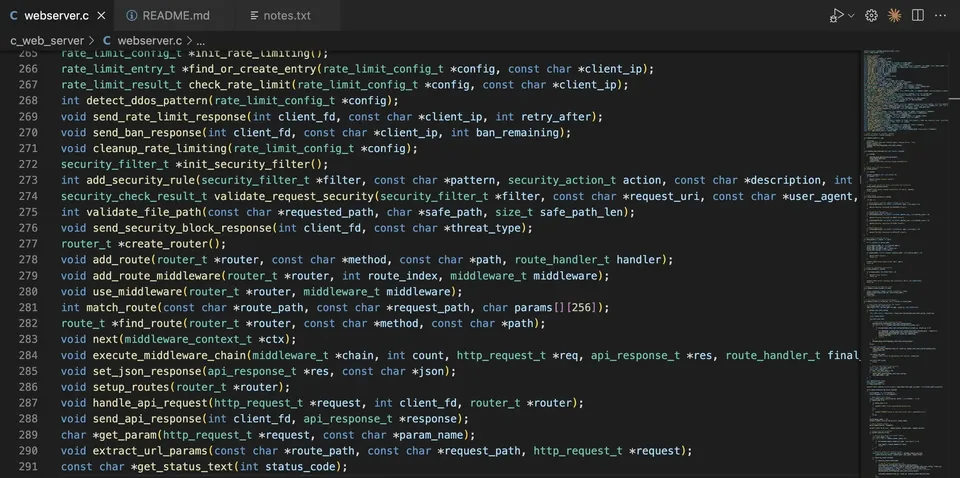
Task: Open the gear settings icon in editor toolbar
Action: coord(871,16)
